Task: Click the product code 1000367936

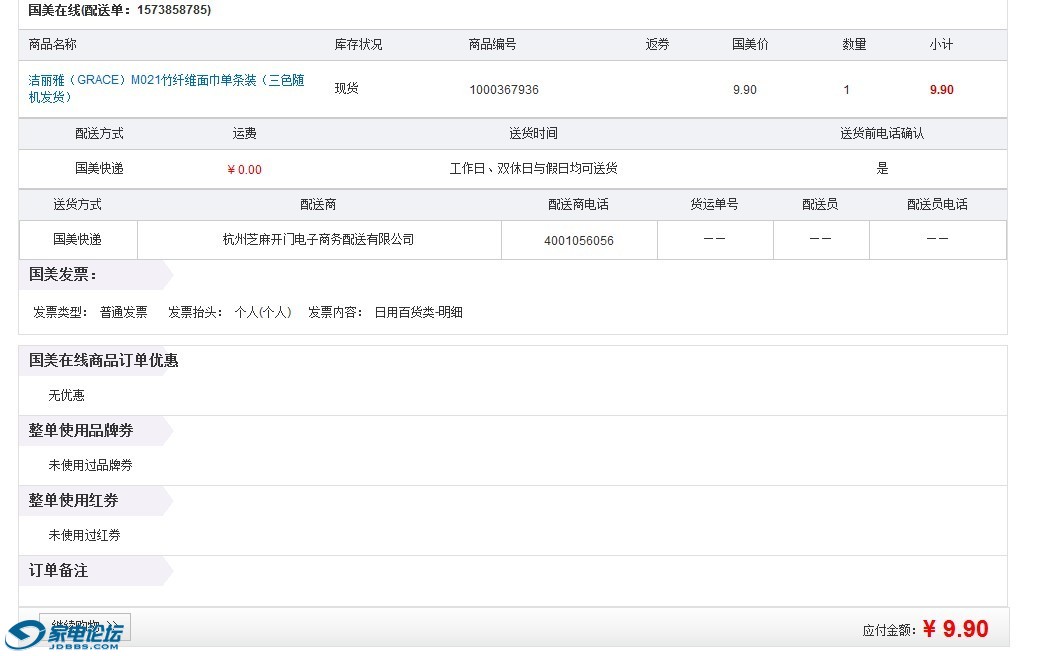Action: click(504, 89)
